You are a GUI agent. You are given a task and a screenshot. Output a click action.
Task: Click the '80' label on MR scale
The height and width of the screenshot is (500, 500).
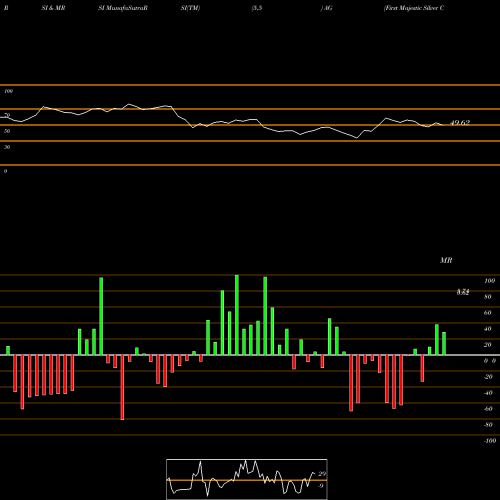pyautogui.click(x=488, y=297)
